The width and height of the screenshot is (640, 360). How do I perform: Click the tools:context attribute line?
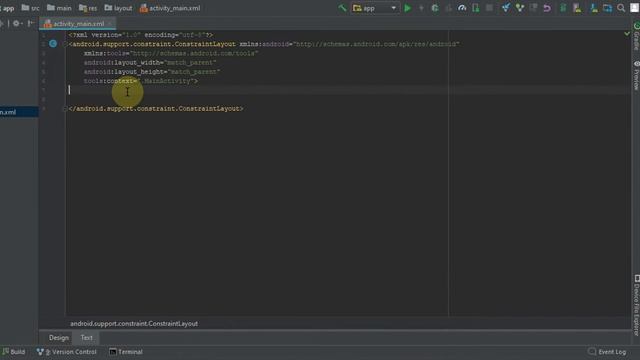[x=141, y=81]
